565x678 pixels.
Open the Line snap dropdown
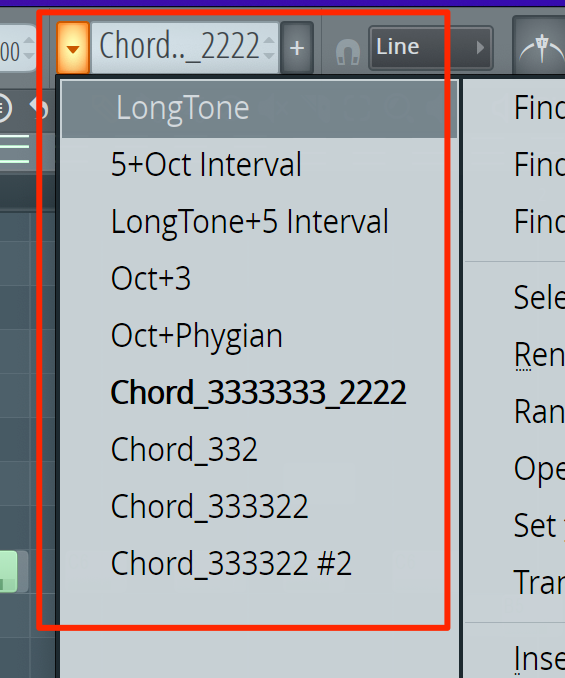tap(431, 48)
